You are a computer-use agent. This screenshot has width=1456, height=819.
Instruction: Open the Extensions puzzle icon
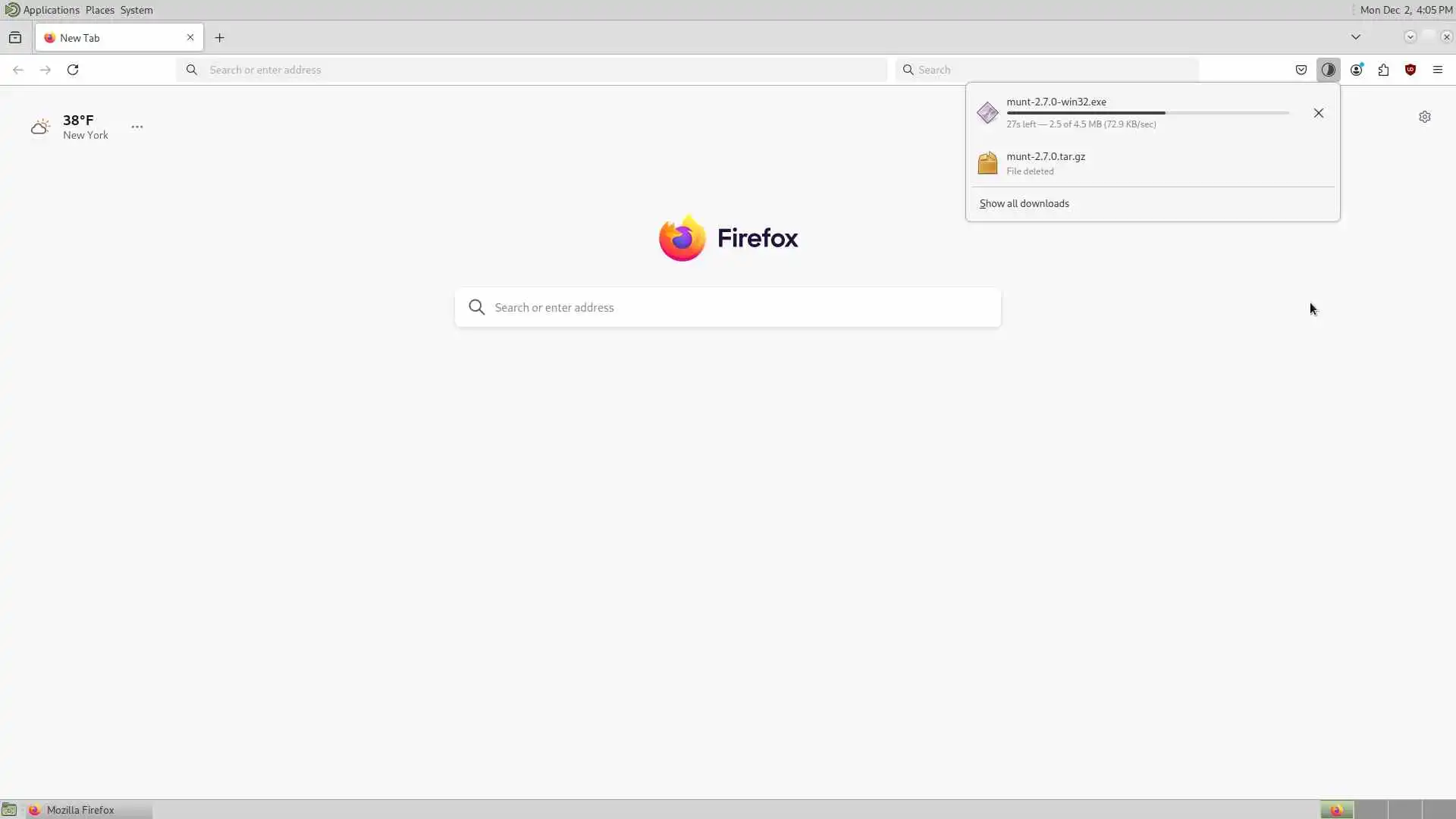coord(1383,70)
